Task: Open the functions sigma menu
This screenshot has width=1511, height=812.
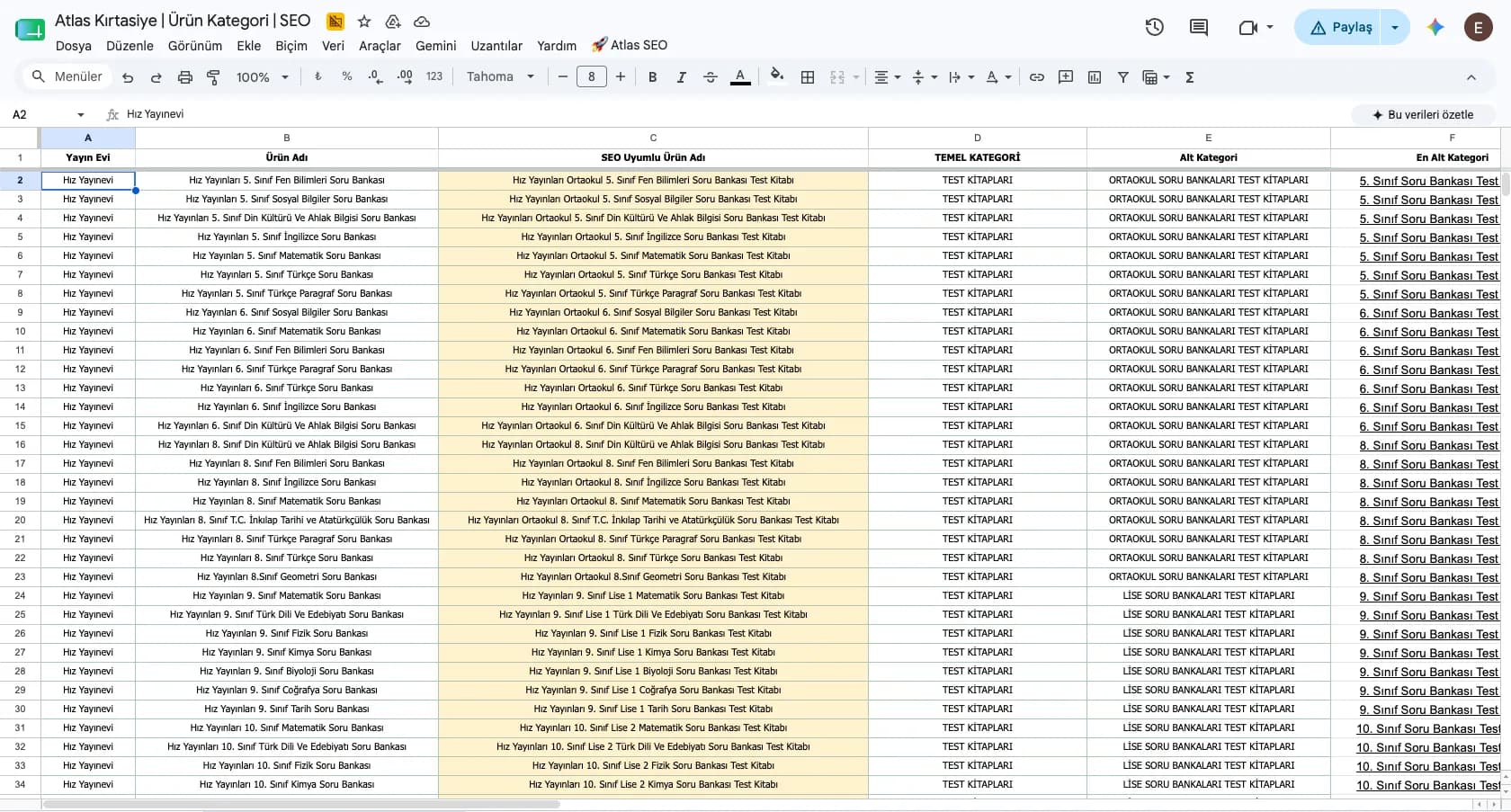Action: click(x=1190, y=77)
